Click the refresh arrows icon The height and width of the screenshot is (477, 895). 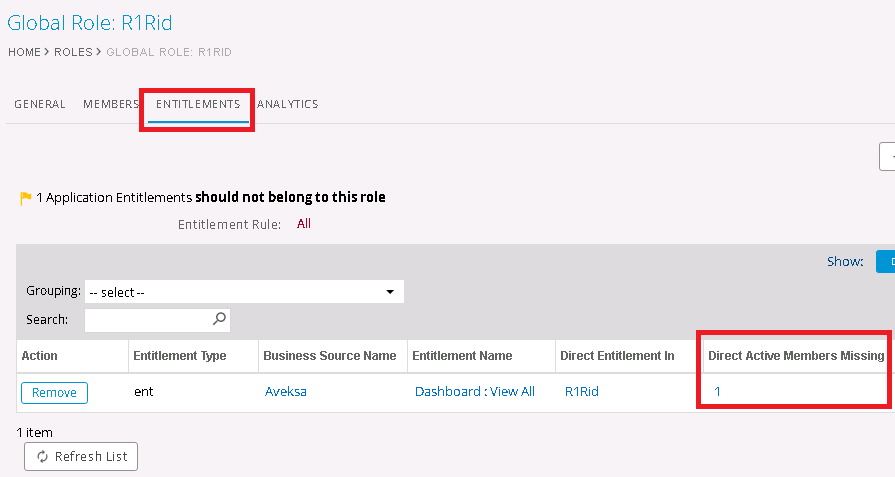pyautogui.click(x=42, y=456)
